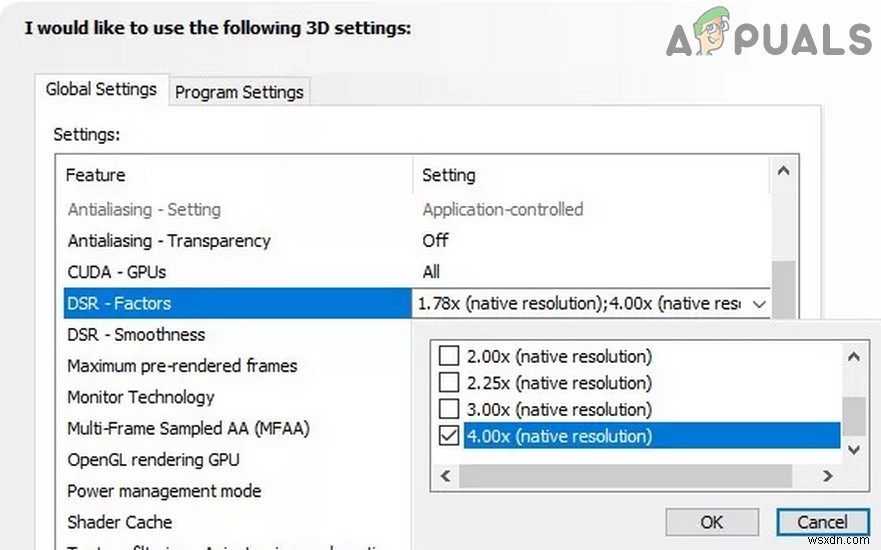Screen dimensions: 881x550
Task: Uncheck the 4.00x native resolution checkbox
Action: [x=449, y=436]
